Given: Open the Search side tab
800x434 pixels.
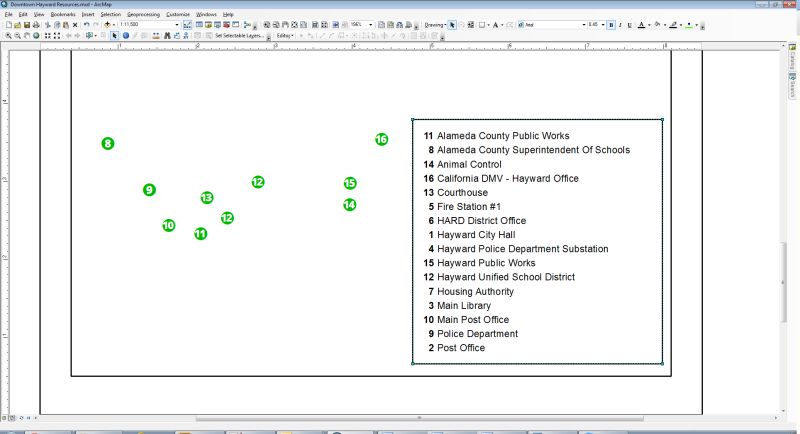Looking at the screenshot, I should click(792, 85).
